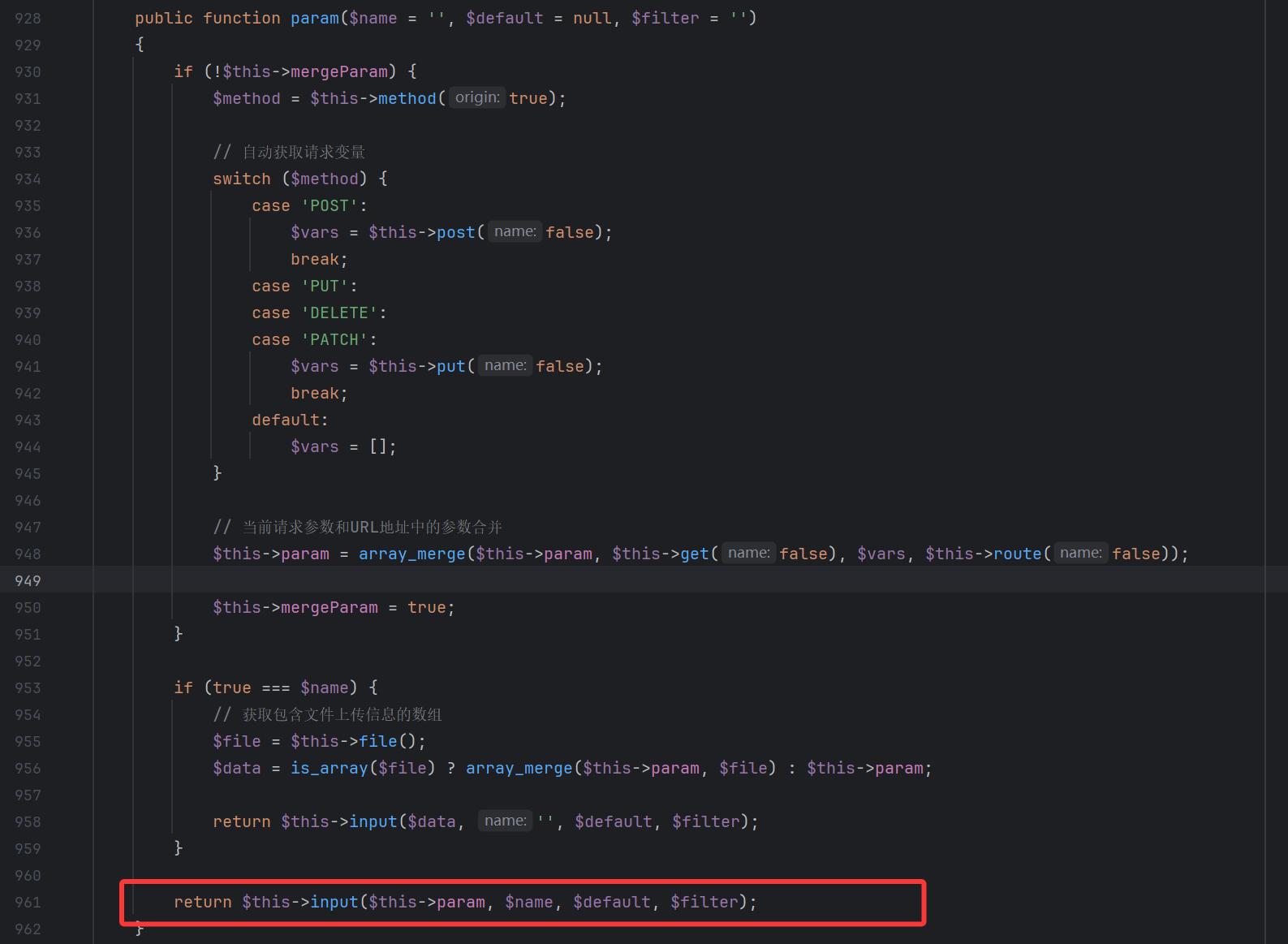Click the 'default:' label in the switch
1288x944 pixels.
coord(290,420)
